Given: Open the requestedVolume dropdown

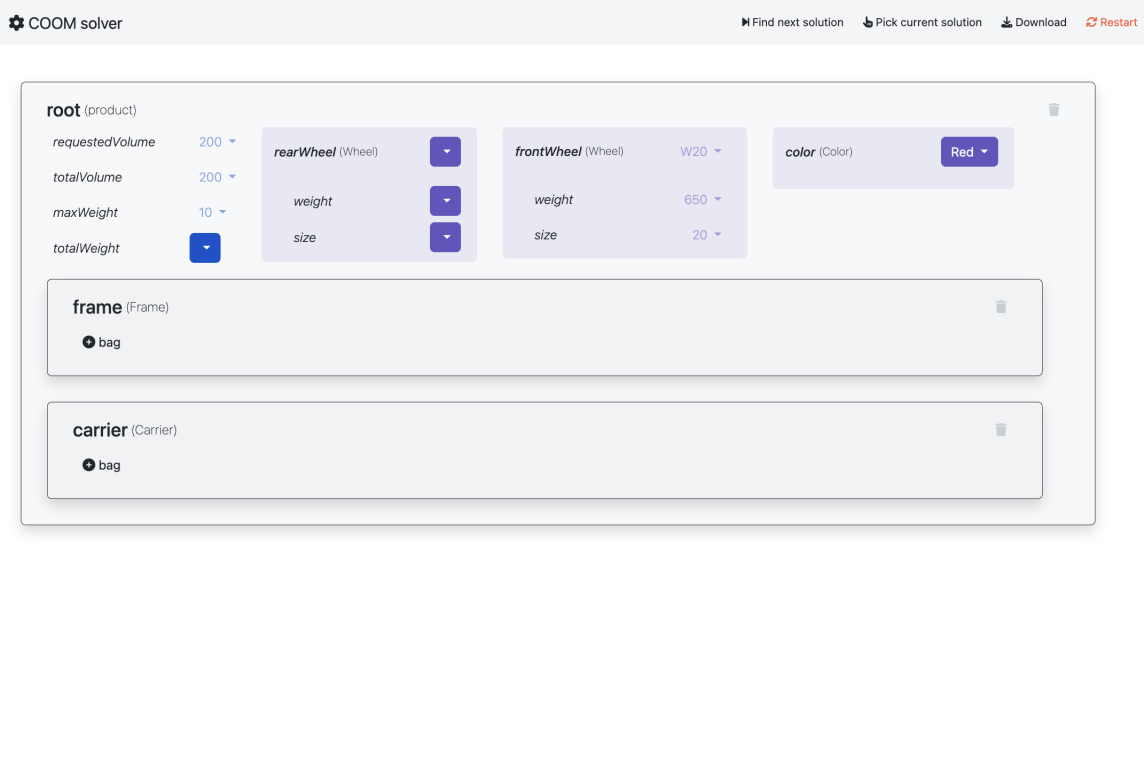Looking at the screenshot, I should point(217,142).
